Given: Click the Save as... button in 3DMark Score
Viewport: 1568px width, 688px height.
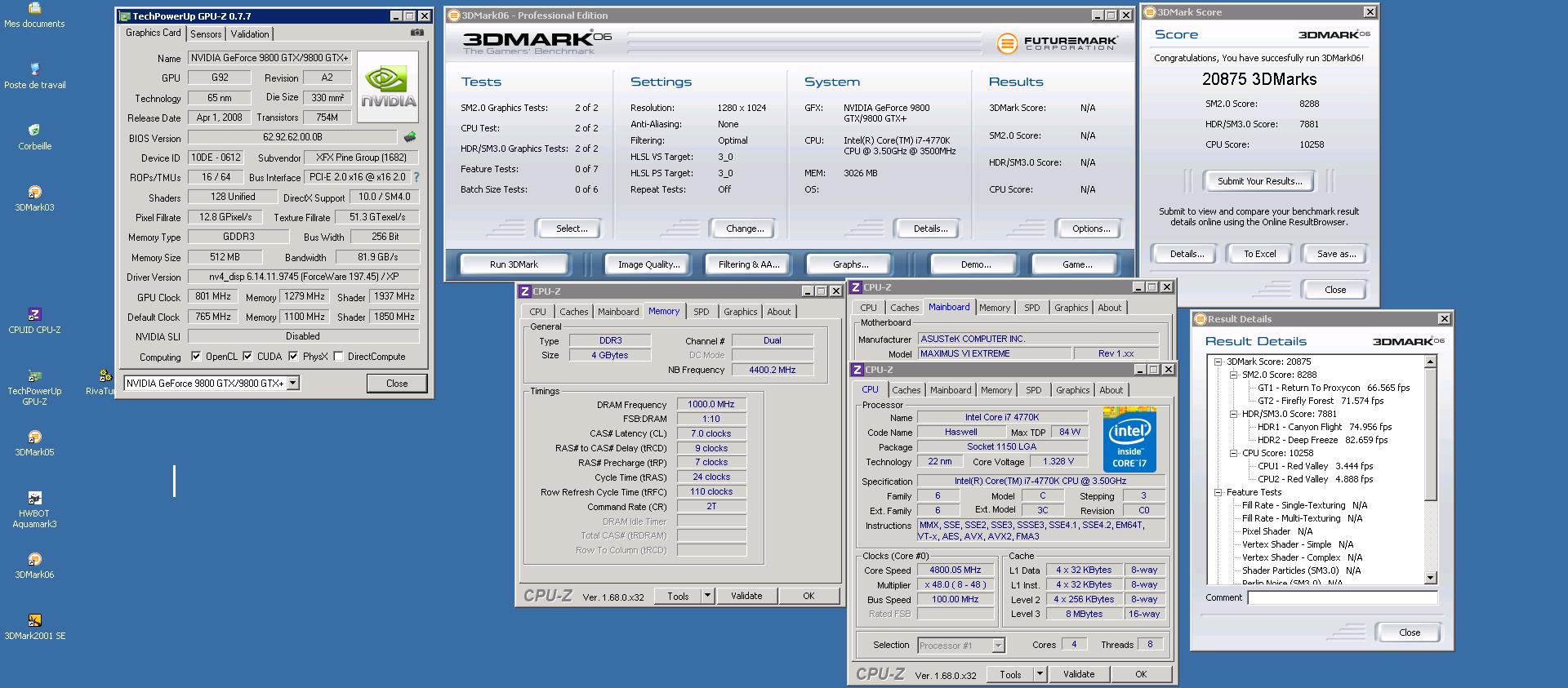Looking at the screenshot, I should pos(1336,254).
